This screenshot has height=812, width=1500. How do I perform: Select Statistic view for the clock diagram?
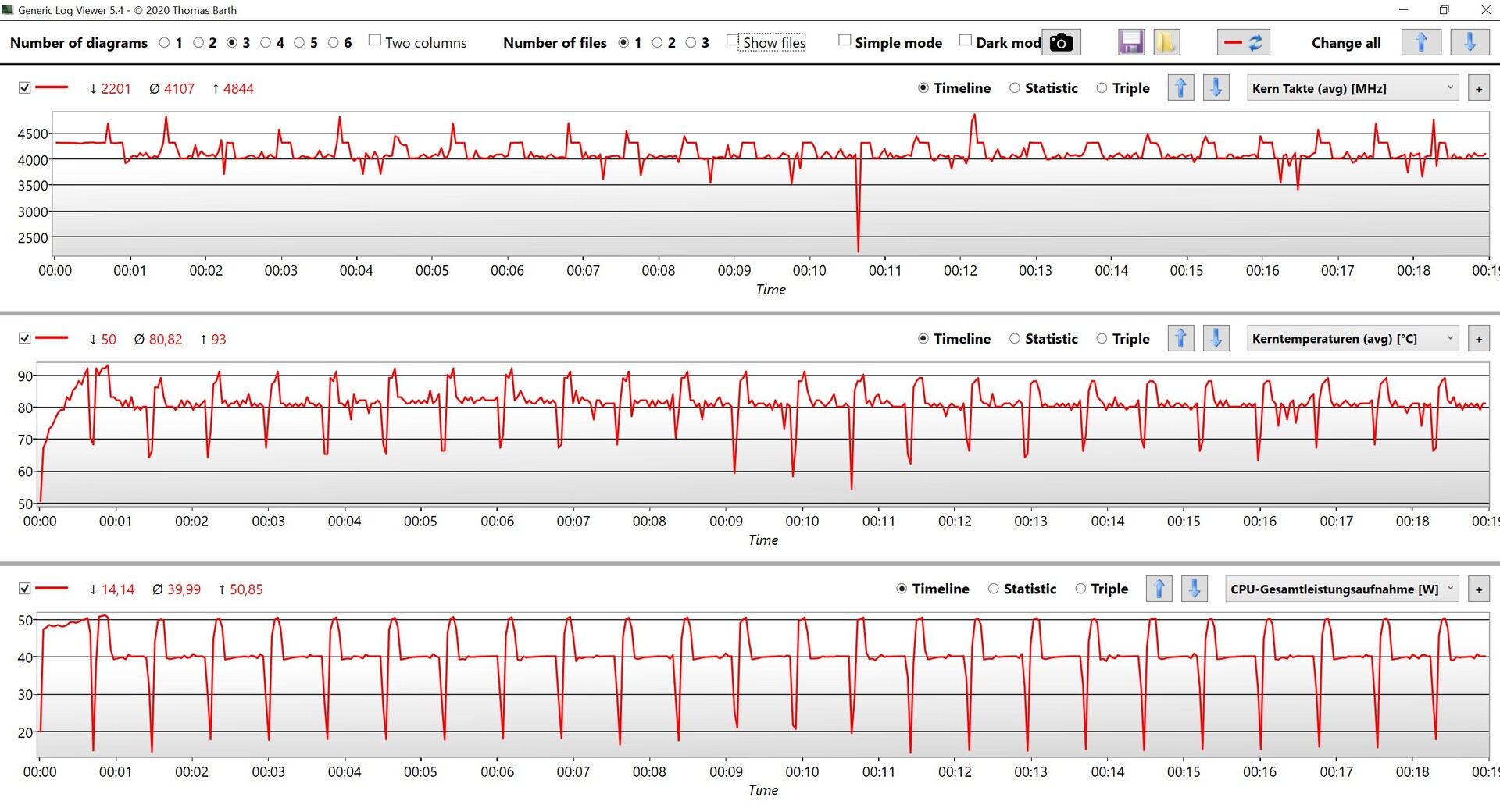pos(1015,88)
